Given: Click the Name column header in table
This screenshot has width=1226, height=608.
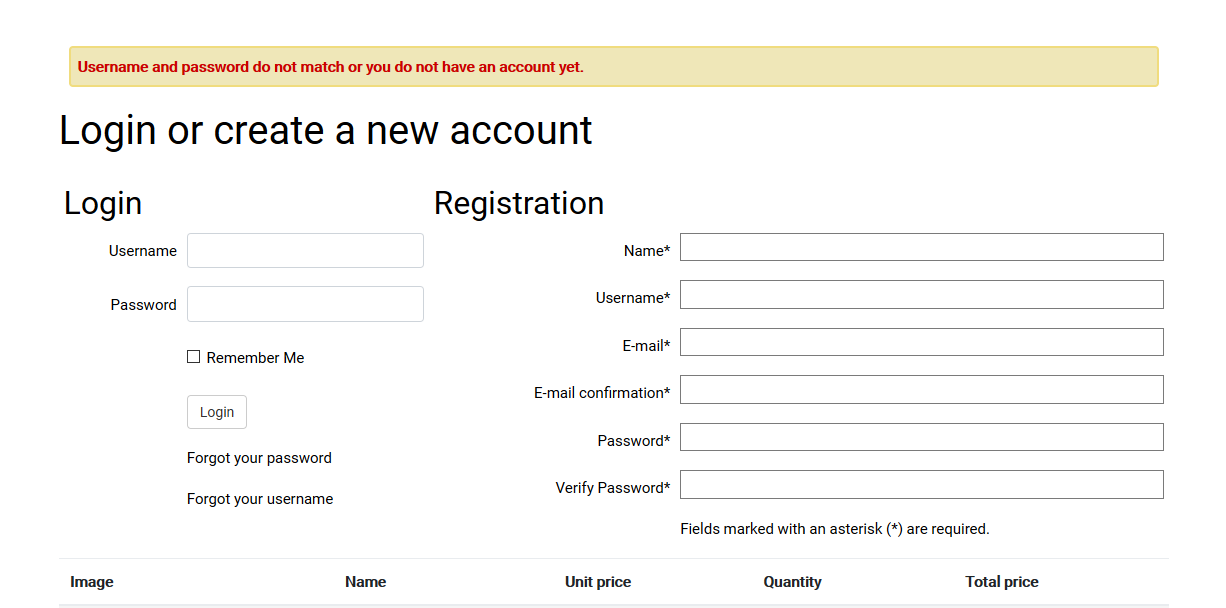Looking at the screenshot, I should click(x=365, y=582).
